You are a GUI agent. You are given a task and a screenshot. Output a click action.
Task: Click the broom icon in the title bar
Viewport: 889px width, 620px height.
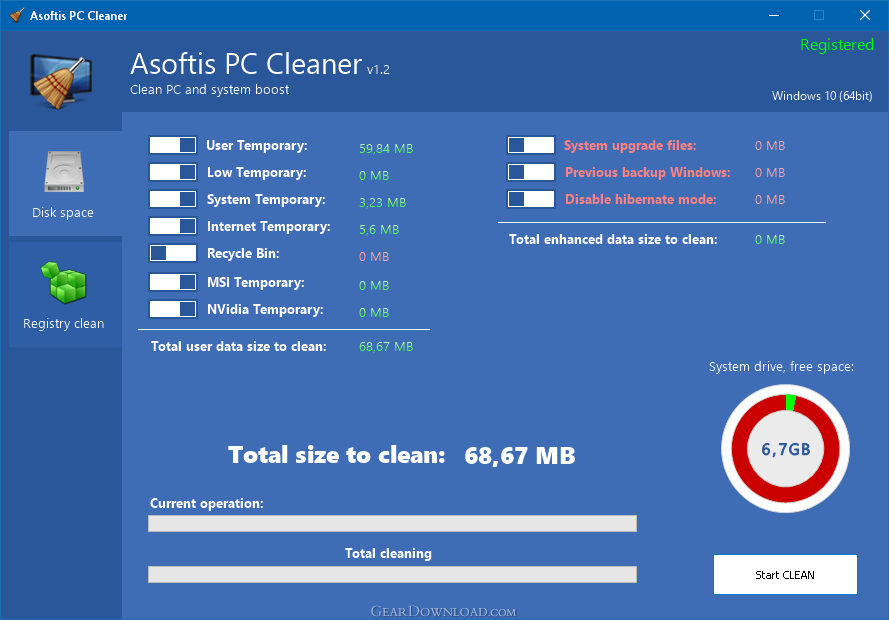[17, 15]
